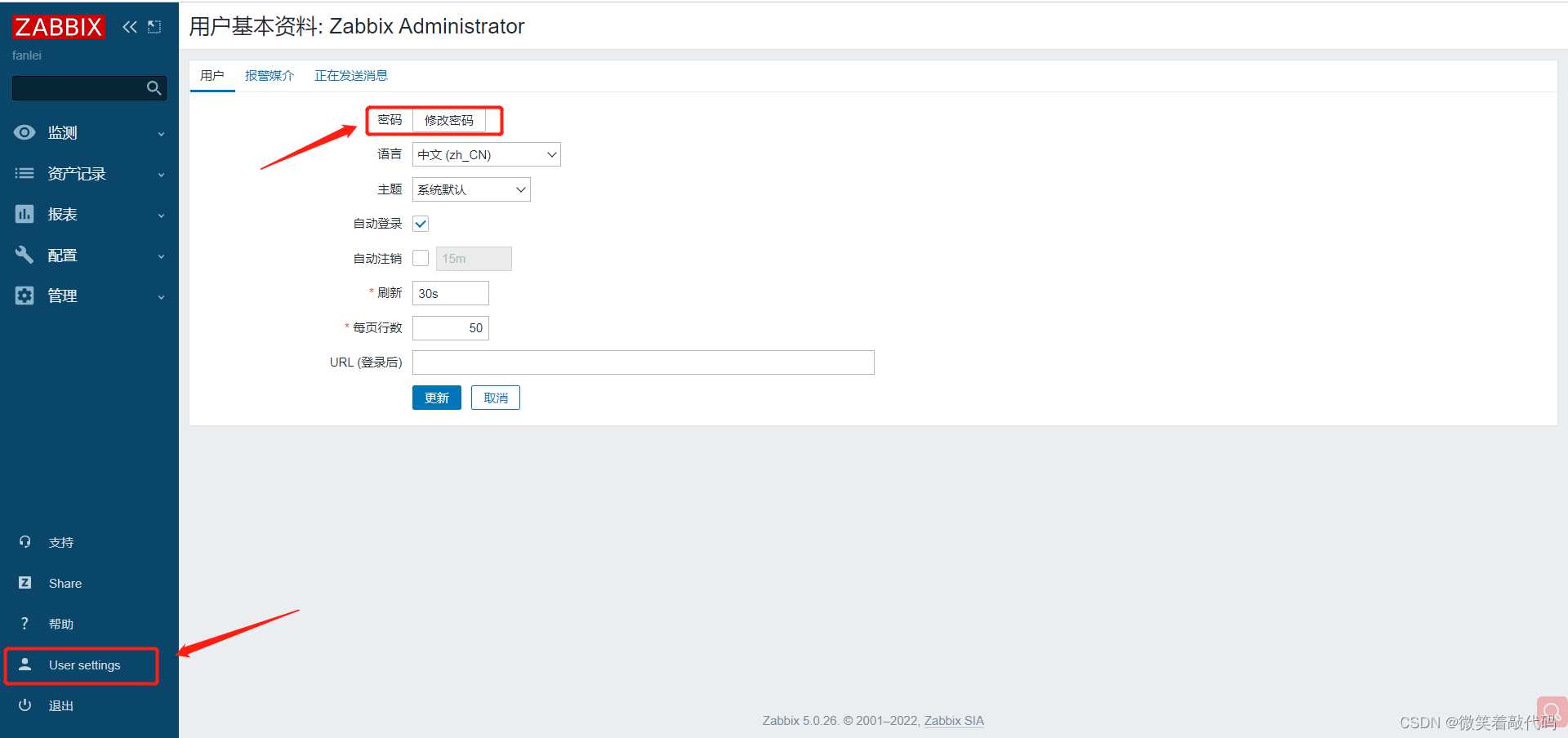Click the chart icon beside 报表
Image resolution: width=1568 pixels, height=738 pixels.
[24, 214]
